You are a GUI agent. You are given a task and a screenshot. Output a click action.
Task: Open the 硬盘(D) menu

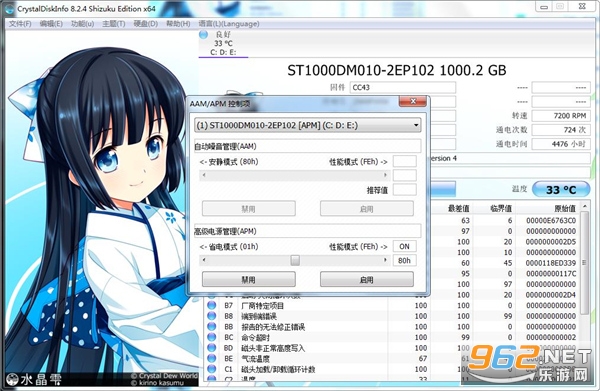[x=145, y=24]
